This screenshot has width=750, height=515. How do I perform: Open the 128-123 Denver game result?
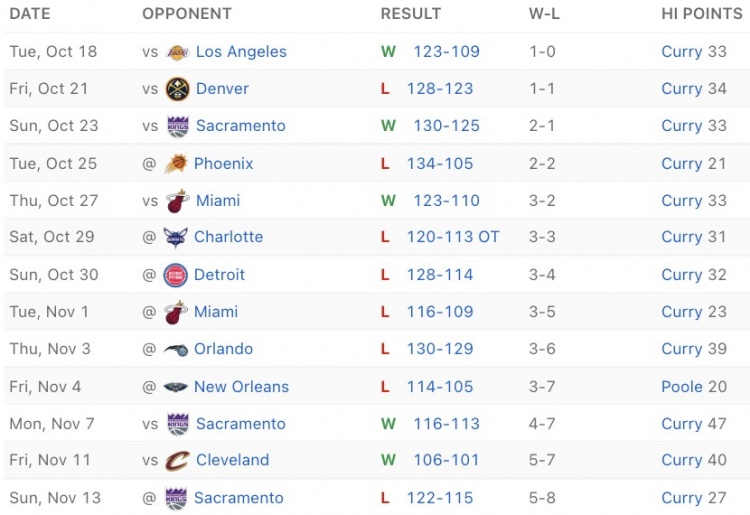[x=440, y=89]
